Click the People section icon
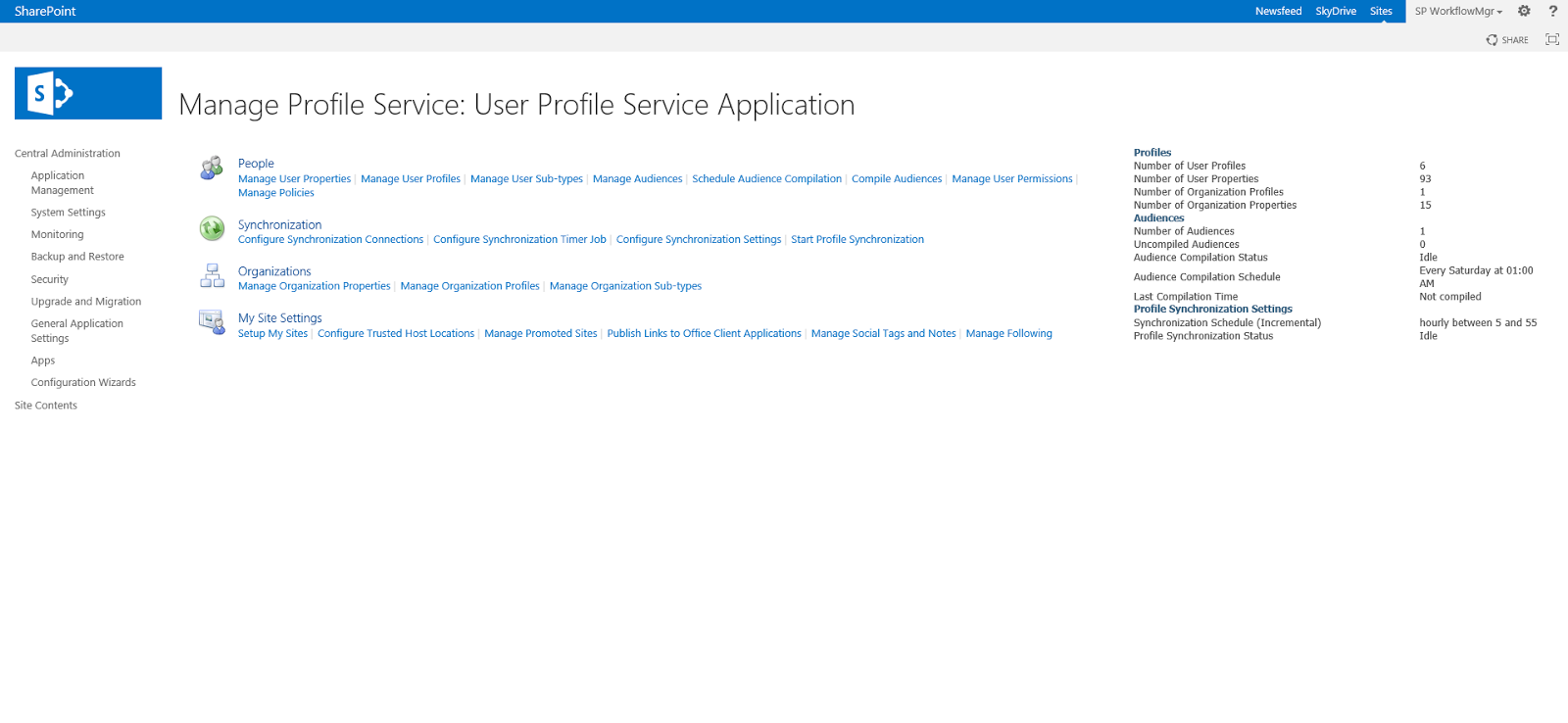1568x723 pixels. click(212, 169)
